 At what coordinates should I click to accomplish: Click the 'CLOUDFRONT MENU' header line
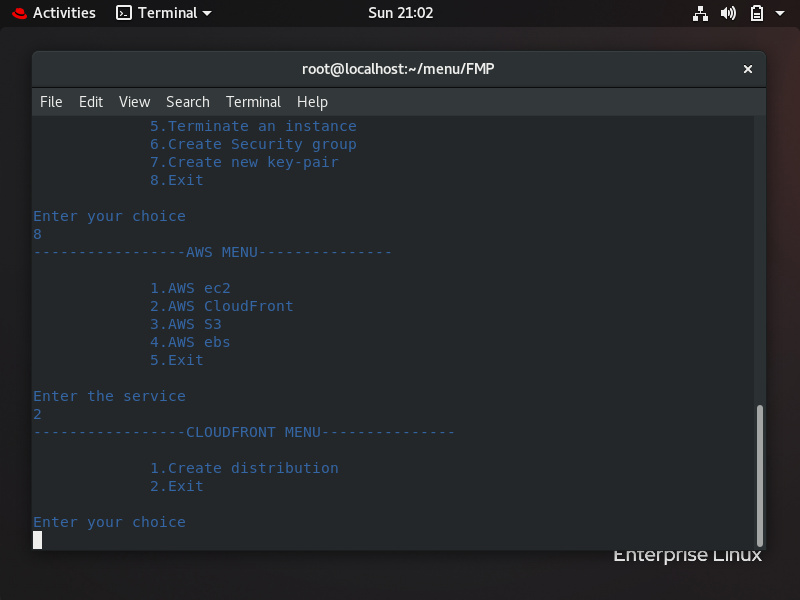click(244, 432)
